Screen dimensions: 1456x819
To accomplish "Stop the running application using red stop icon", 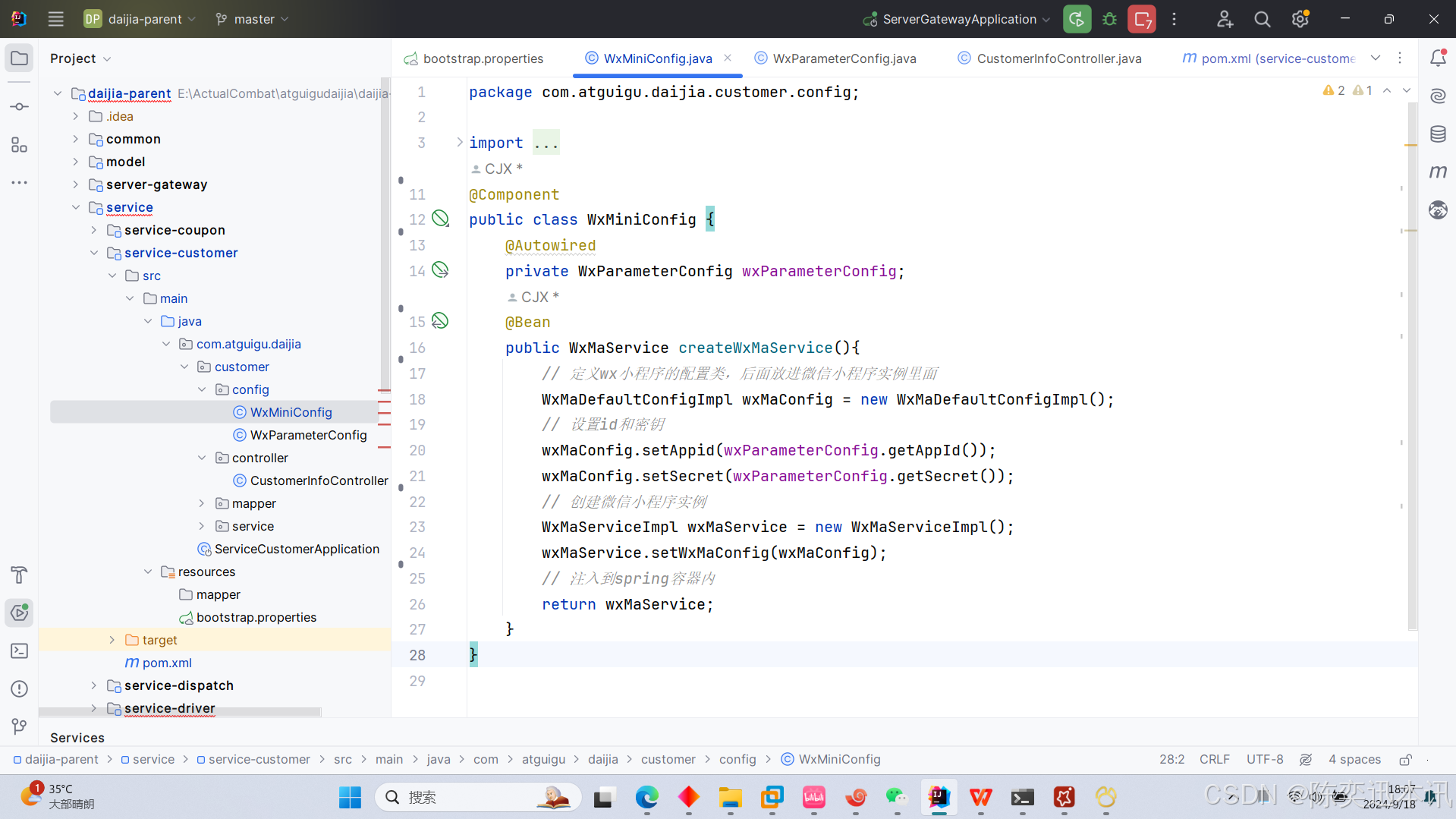I will 1142,19.
